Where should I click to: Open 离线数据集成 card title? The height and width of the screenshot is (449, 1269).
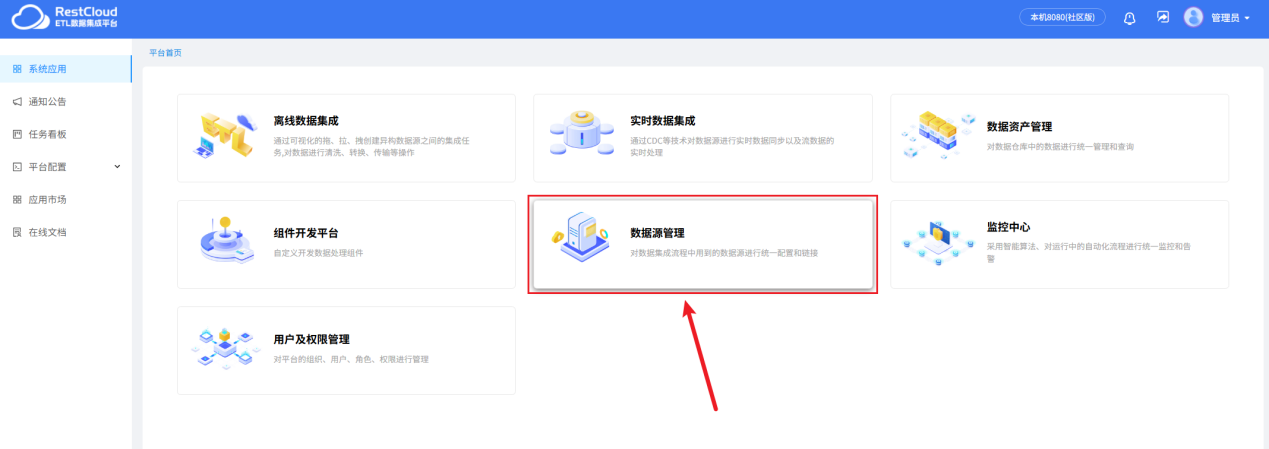point(305,121)
